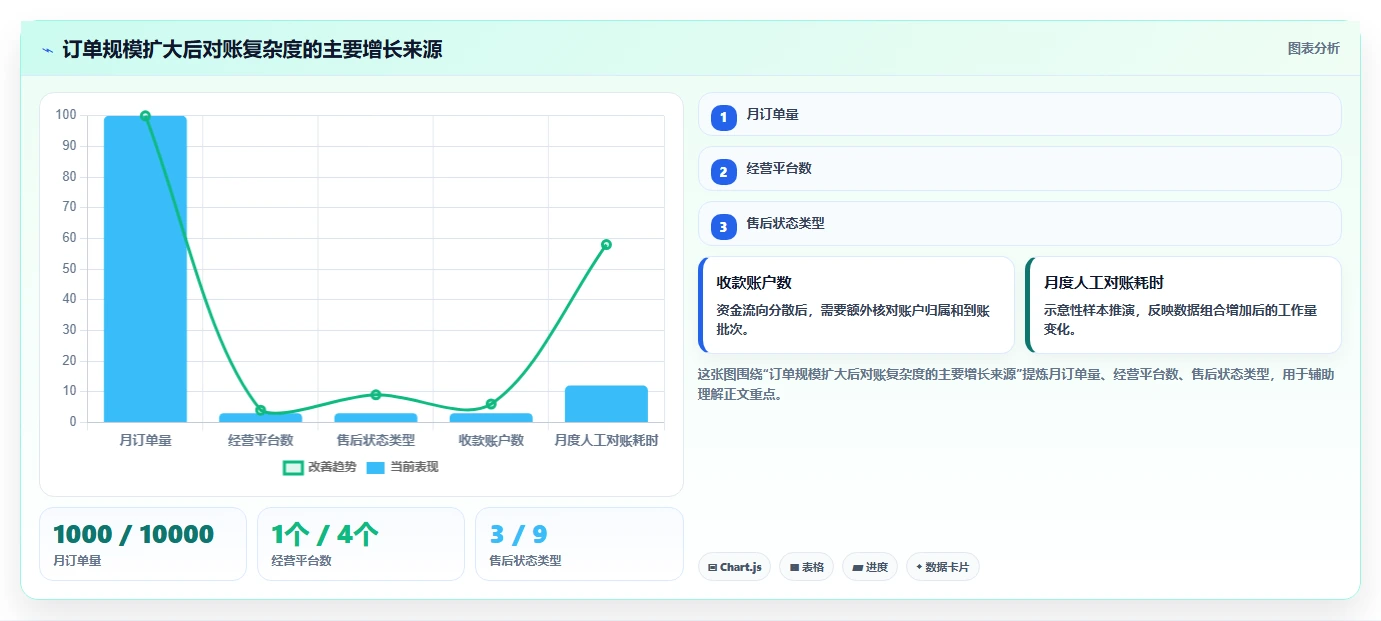This screenshot has height=621, width=1381.
Task: Select the 经营平台数 list row
Action: click(1019, 168)
